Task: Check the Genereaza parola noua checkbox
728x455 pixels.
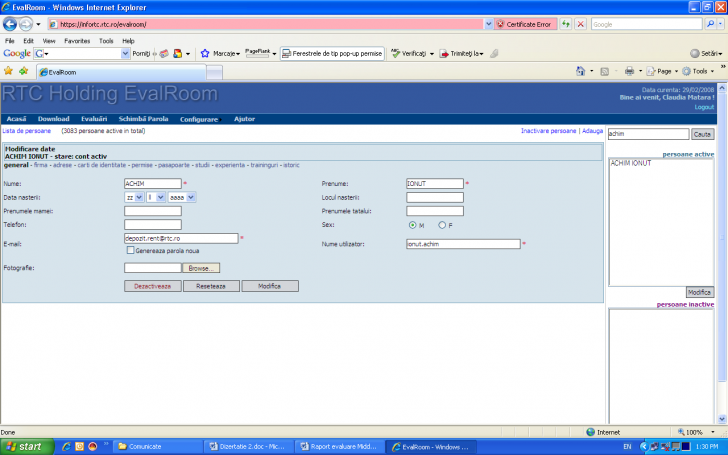Action: (130, 250)
